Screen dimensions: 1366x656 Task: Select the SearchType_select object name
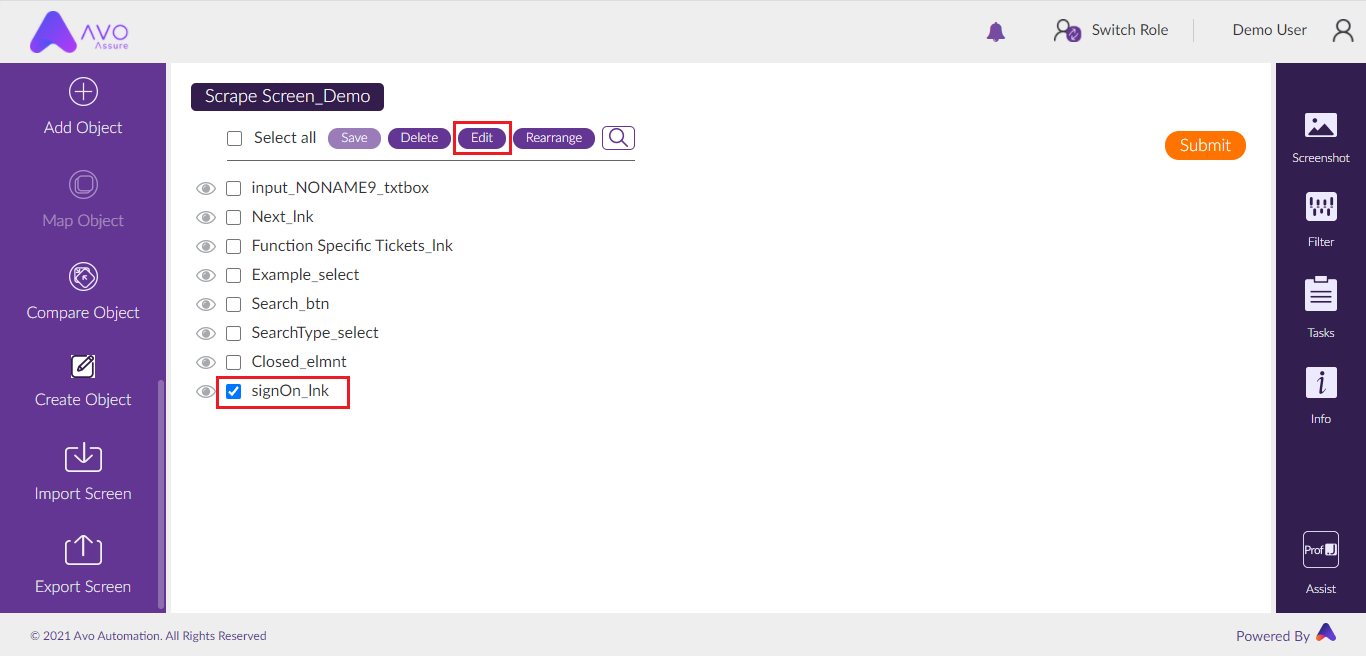(x=315, y=333)
